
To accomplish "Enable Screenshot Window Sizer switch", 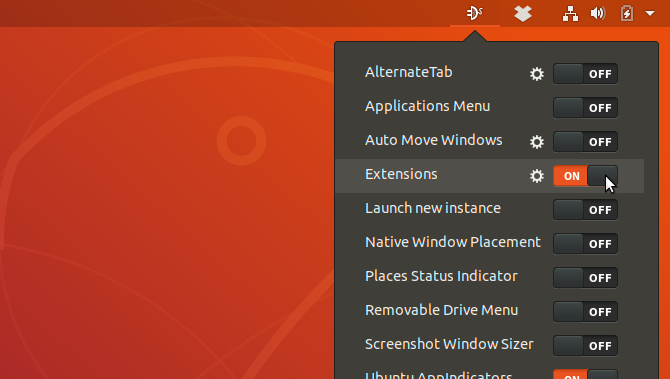I will tap(585, 346).
